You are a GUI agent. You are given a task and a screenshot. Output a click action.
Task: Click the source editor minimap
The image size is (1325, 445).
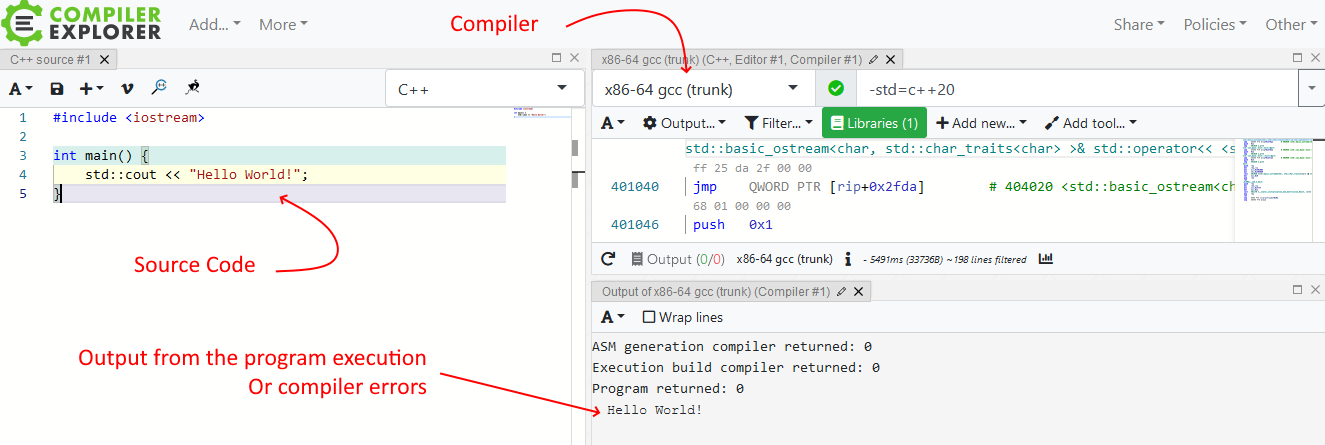click(x=540, y=112)
